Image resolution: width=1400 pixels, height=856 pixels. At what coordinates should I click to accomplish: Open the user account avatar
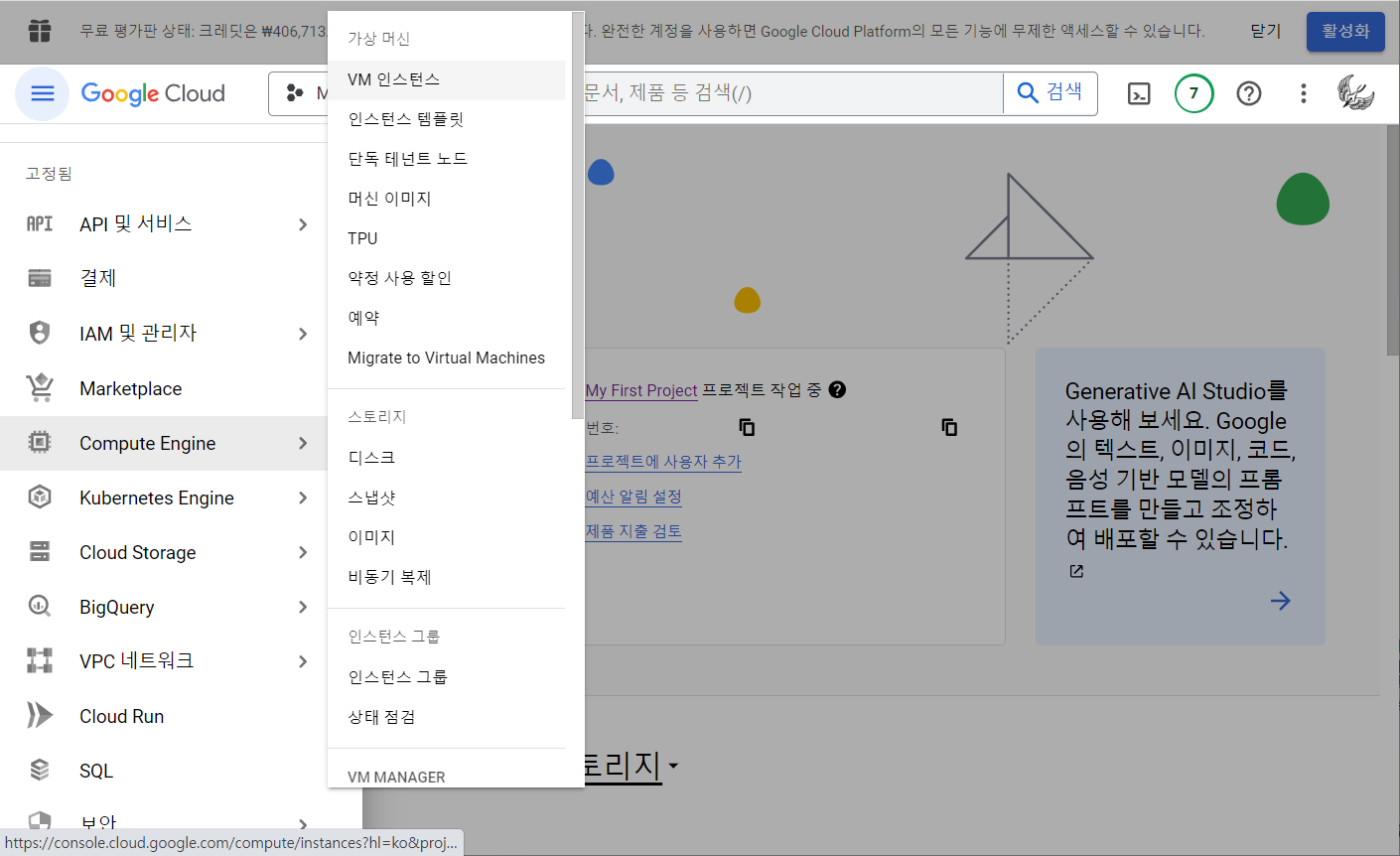pyautogui.click(x=1356, y=93)
